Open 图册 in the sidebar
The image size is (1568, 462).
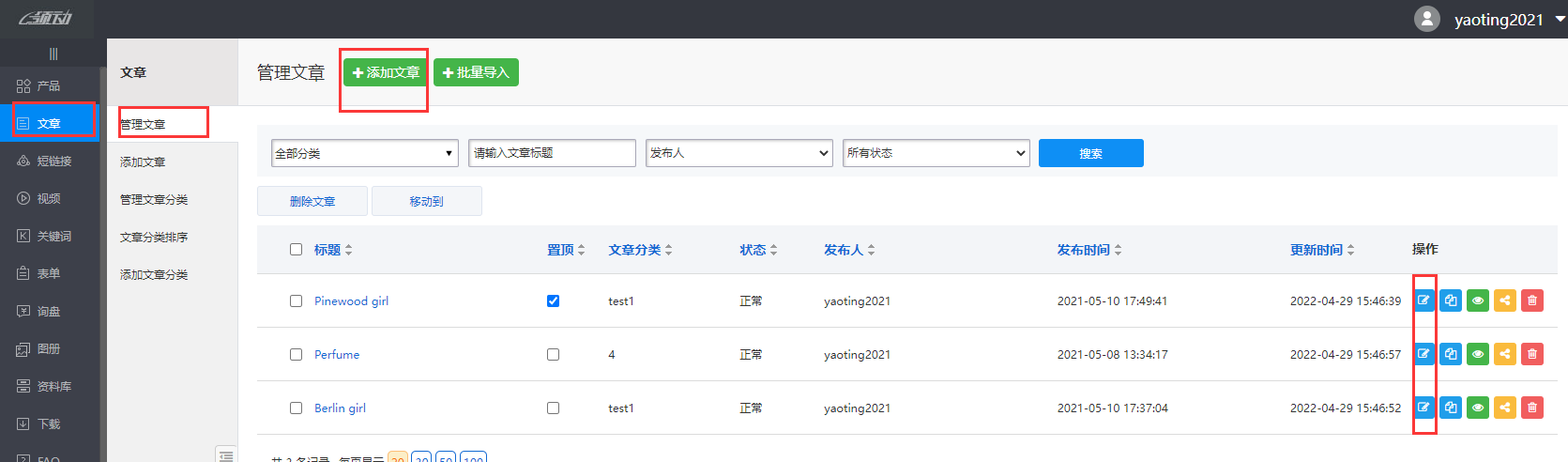click(x=48, y=348)
